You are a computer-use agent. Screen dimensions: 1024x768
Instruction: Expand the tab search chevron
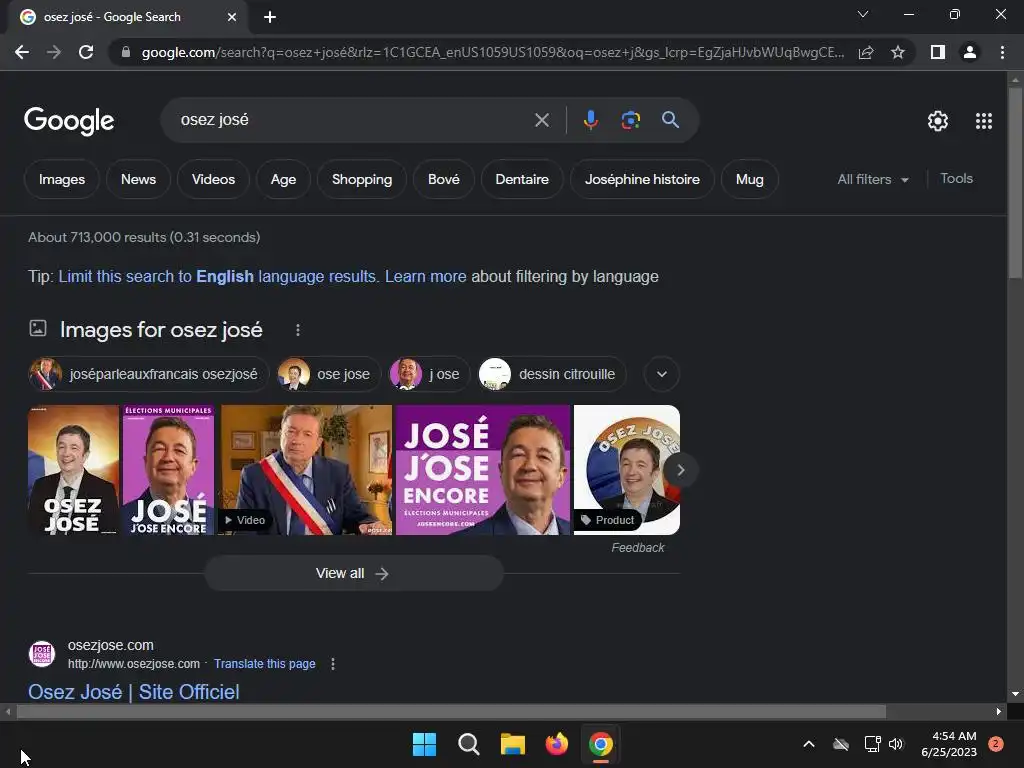(863, 14)
